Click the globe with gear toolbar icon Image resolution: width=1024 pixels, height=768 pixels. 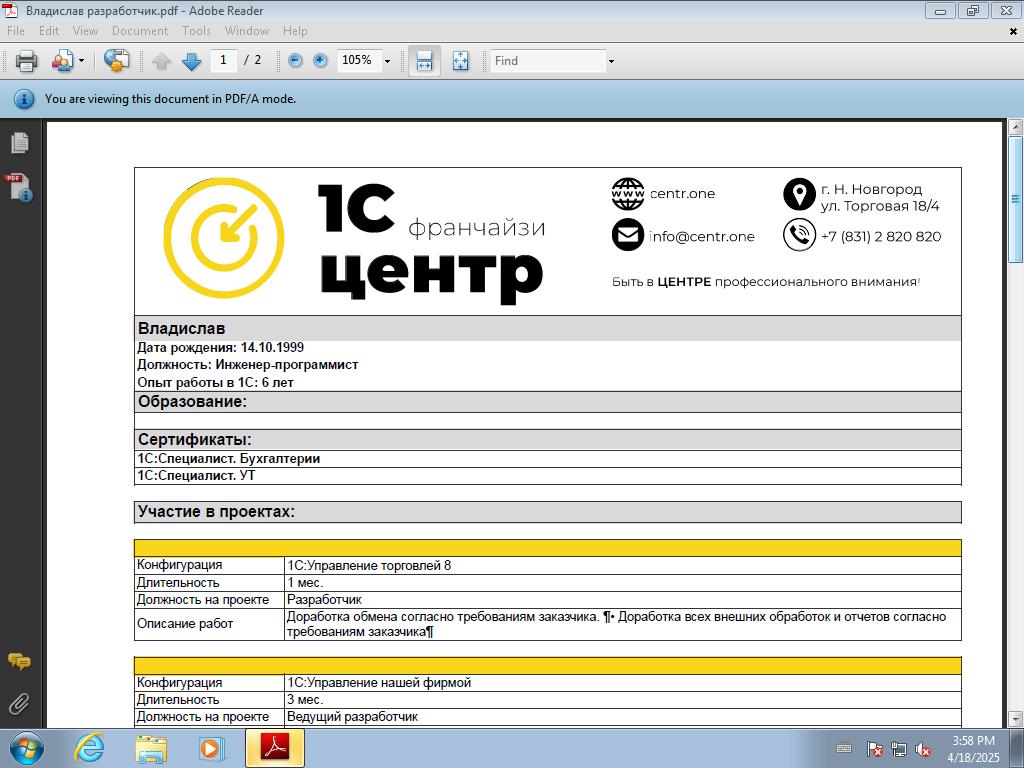[116, 61]
